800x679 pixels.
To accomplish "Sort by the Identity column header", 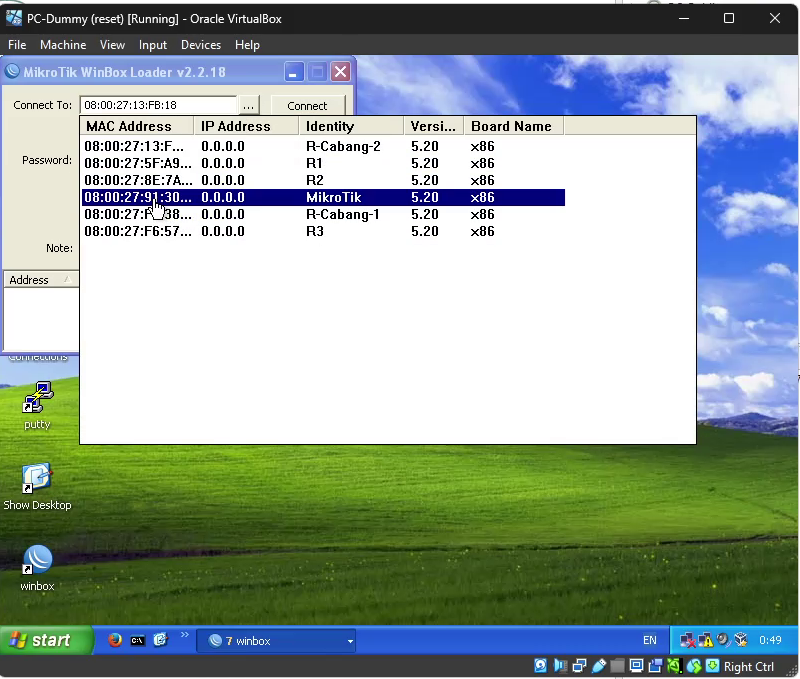I will pyautogui.click(x=351, y=126).
